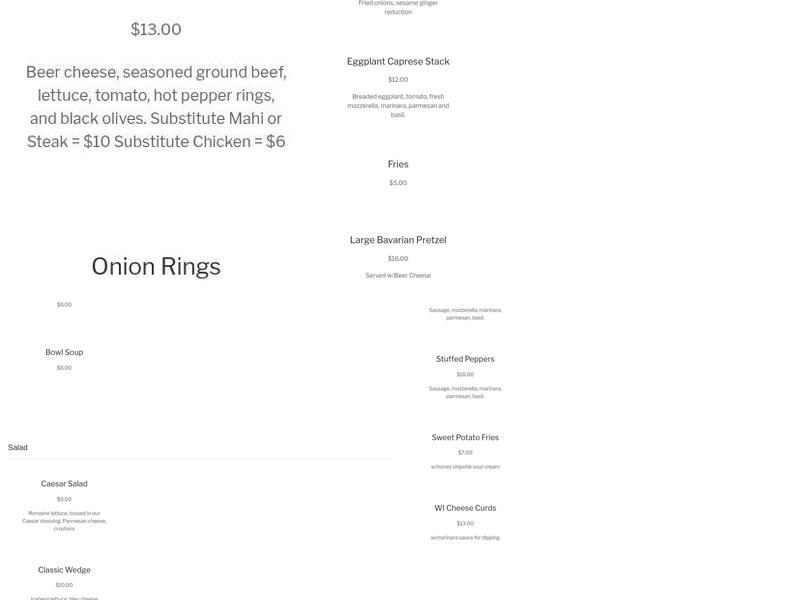Click the Large Bavarian Pretzel item
Screen dimensions: 800x600
398,240
